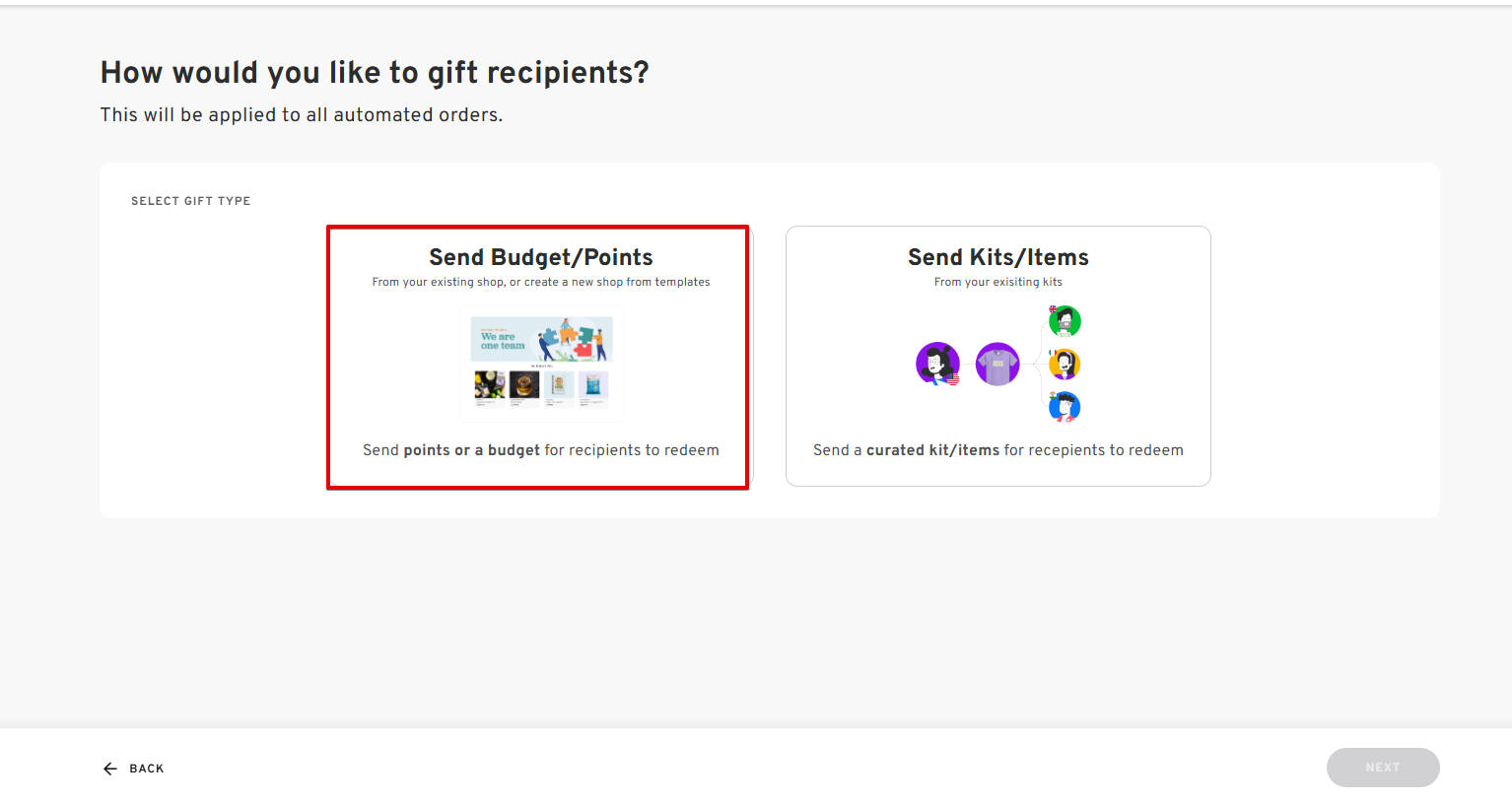Click the first product thumbnail in shop preview

[489, 384]
